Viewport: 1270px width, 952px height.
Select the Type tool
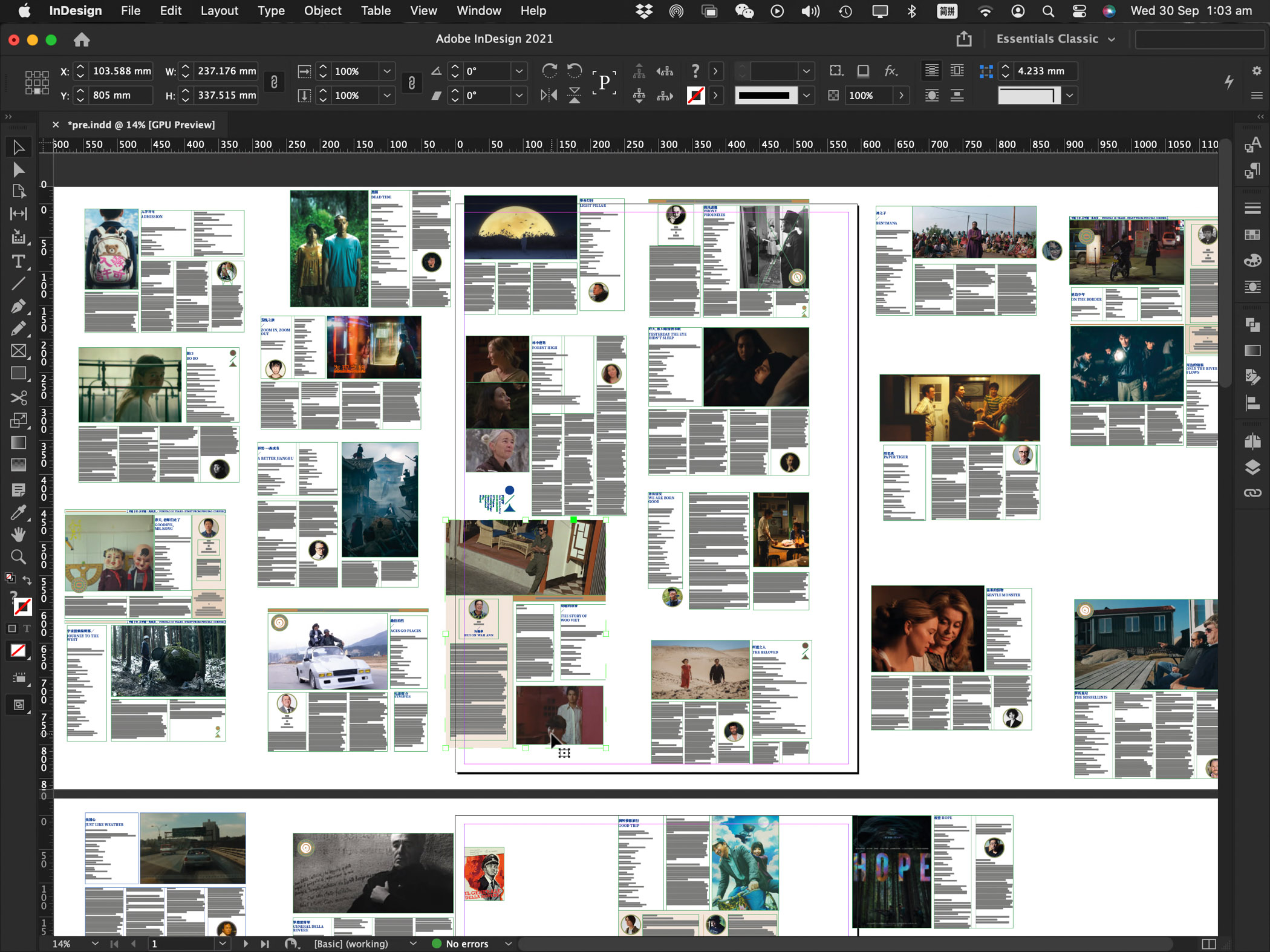pos(19,261)
